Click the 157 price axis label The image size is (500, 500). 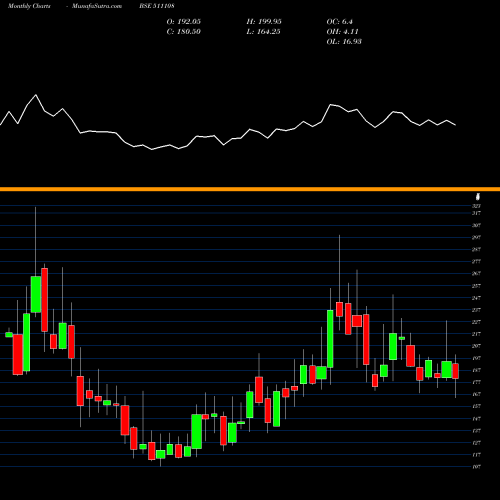click(476, 406)
